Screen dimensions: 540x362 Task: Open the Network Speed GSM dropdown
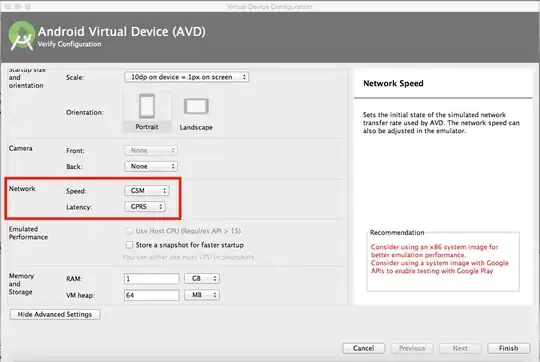click(147, 190)
